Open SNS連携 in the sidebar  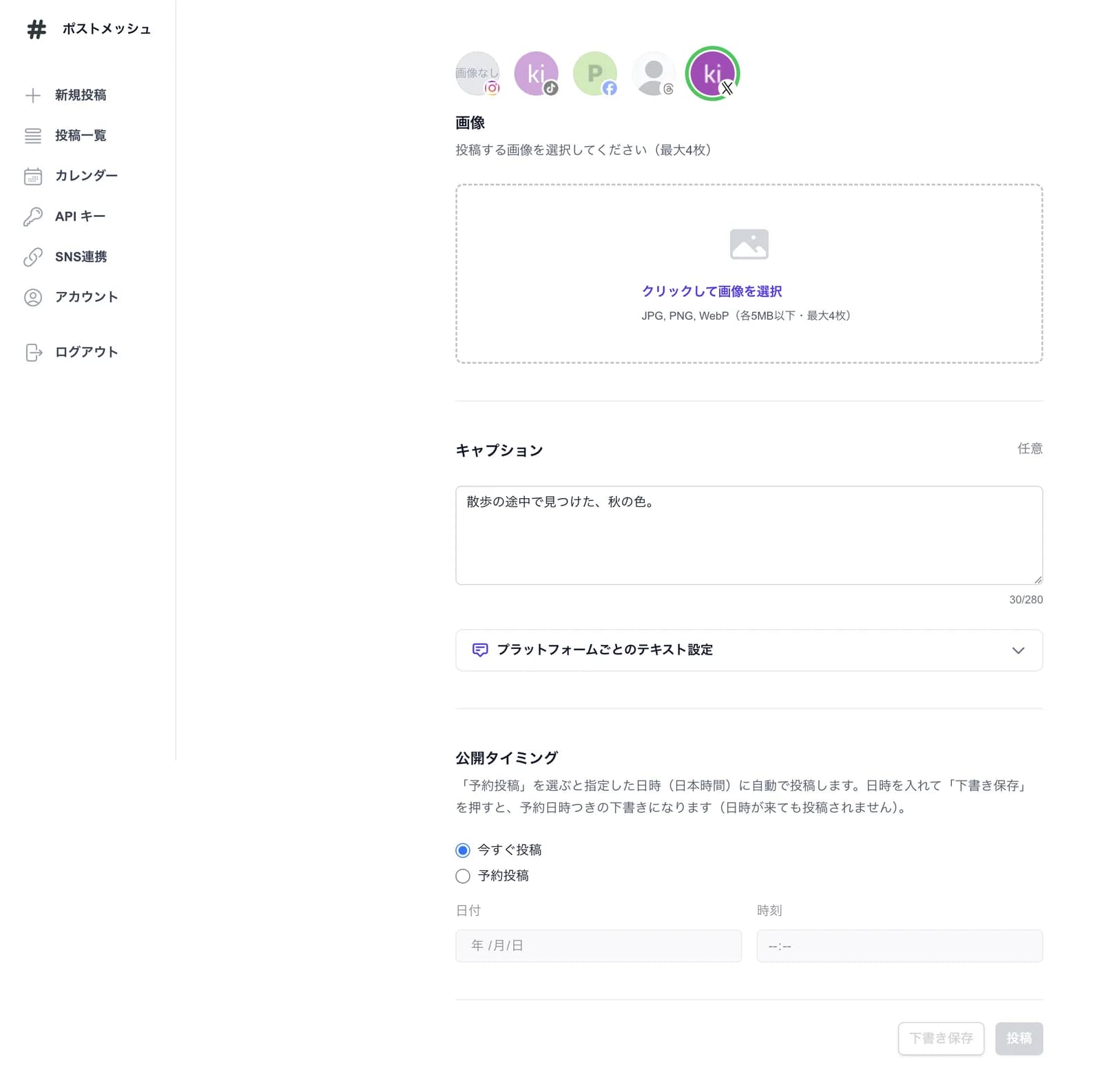click(x=81, y=256)
